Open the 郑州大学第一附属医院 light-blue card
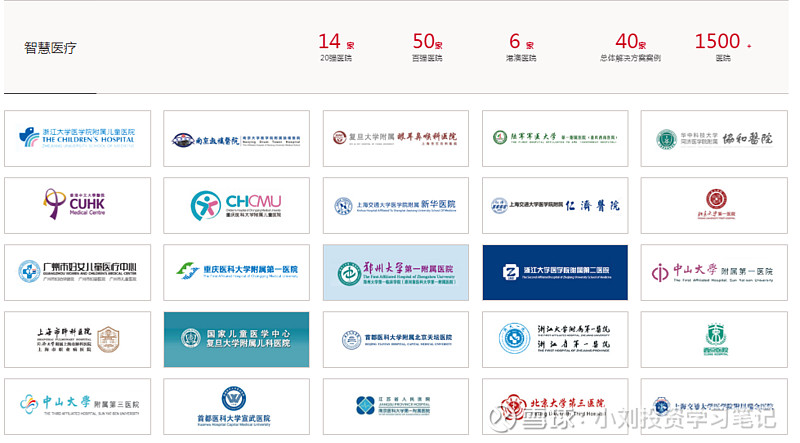 (x=395, y=273)
